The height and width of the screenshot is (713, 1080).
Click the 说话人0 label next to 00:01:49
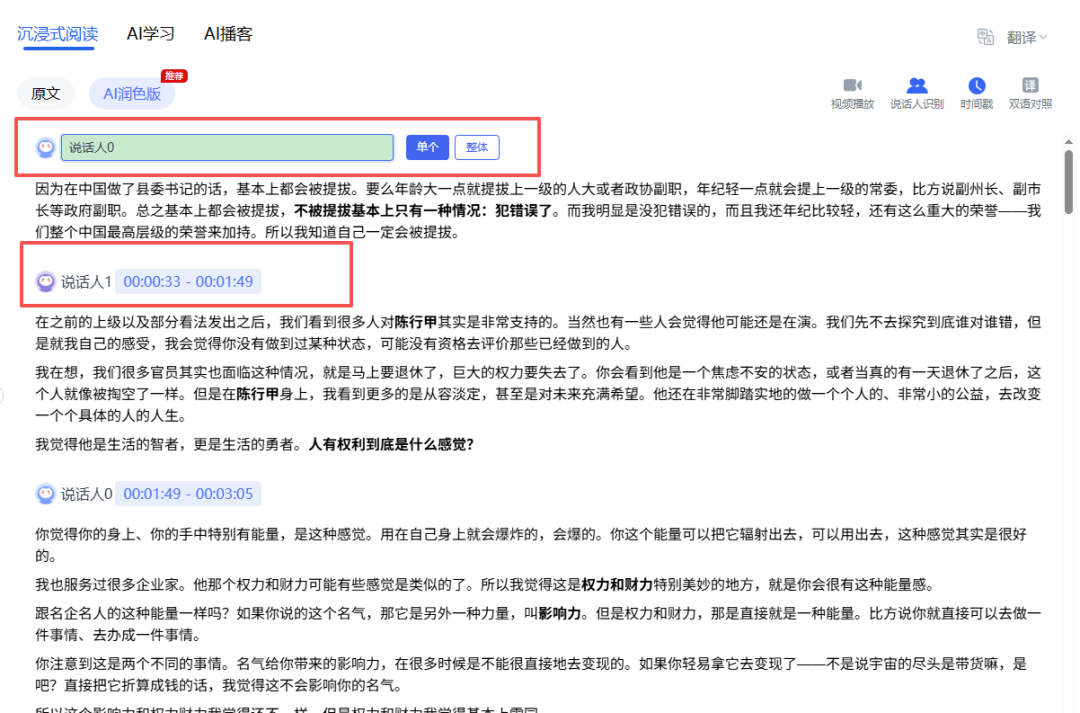[x=86, y=494]
